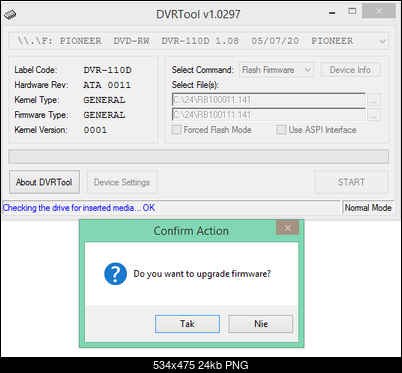Screen dimensions: 402x373
Task: Open the Select Command dropdown
Action: [x=276, y=70]
